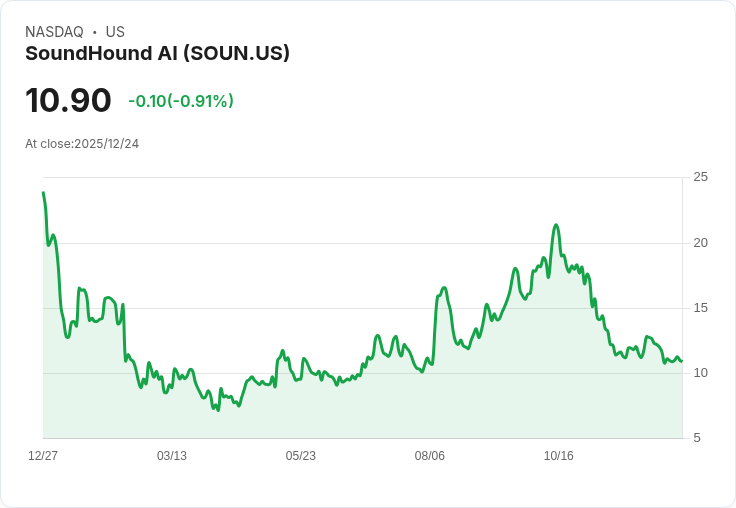
Task: Click the 05/23 date axis label
Action: [x=300, y=456]
